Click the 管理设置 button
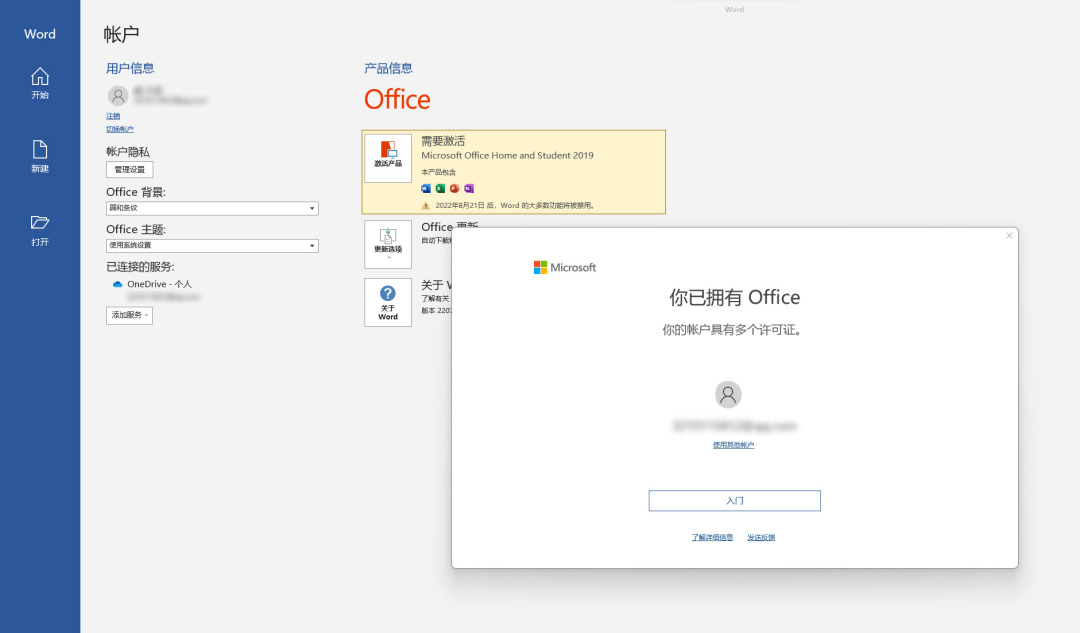This screenshot has width=1080, height=633. [130, 169]
